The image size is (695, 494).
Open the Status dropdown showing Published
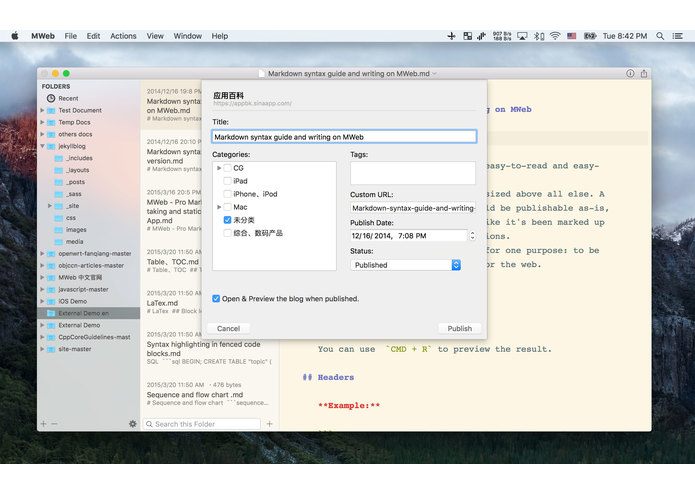[406, 265]
